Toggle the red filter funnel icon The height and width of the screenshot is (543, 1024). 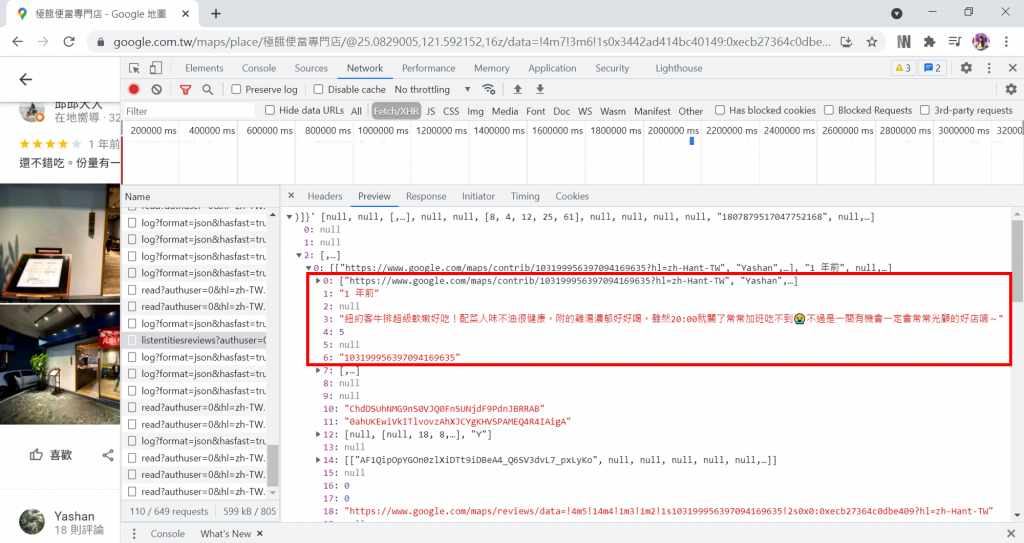pos(185,90)
